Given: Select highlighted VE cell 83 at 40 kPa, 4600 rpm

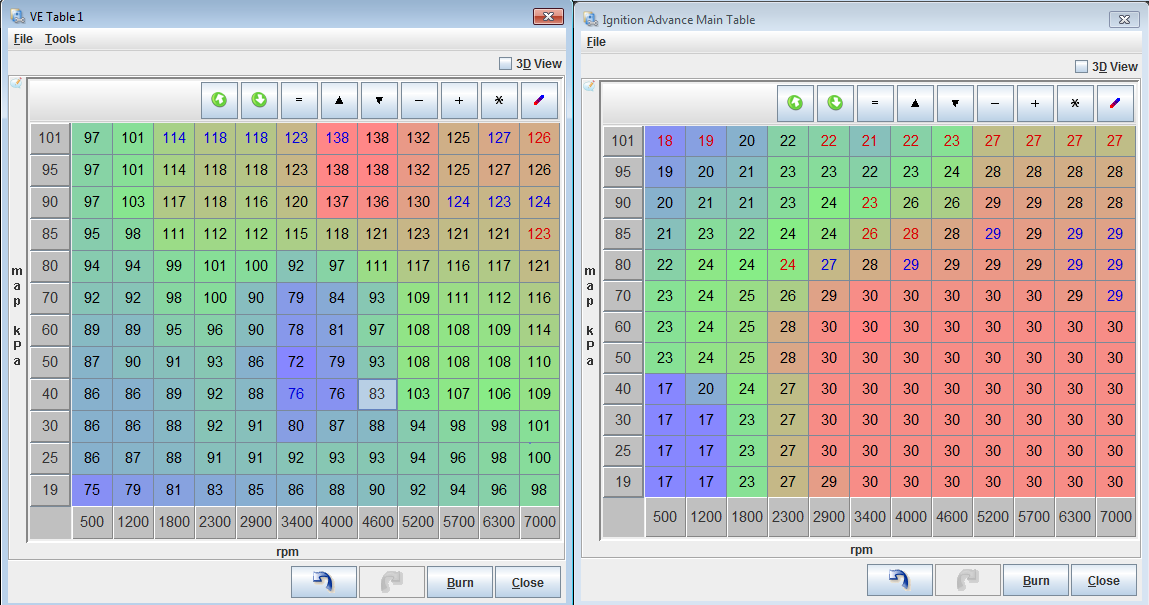Looking at the screenshot, I should 377,394.
